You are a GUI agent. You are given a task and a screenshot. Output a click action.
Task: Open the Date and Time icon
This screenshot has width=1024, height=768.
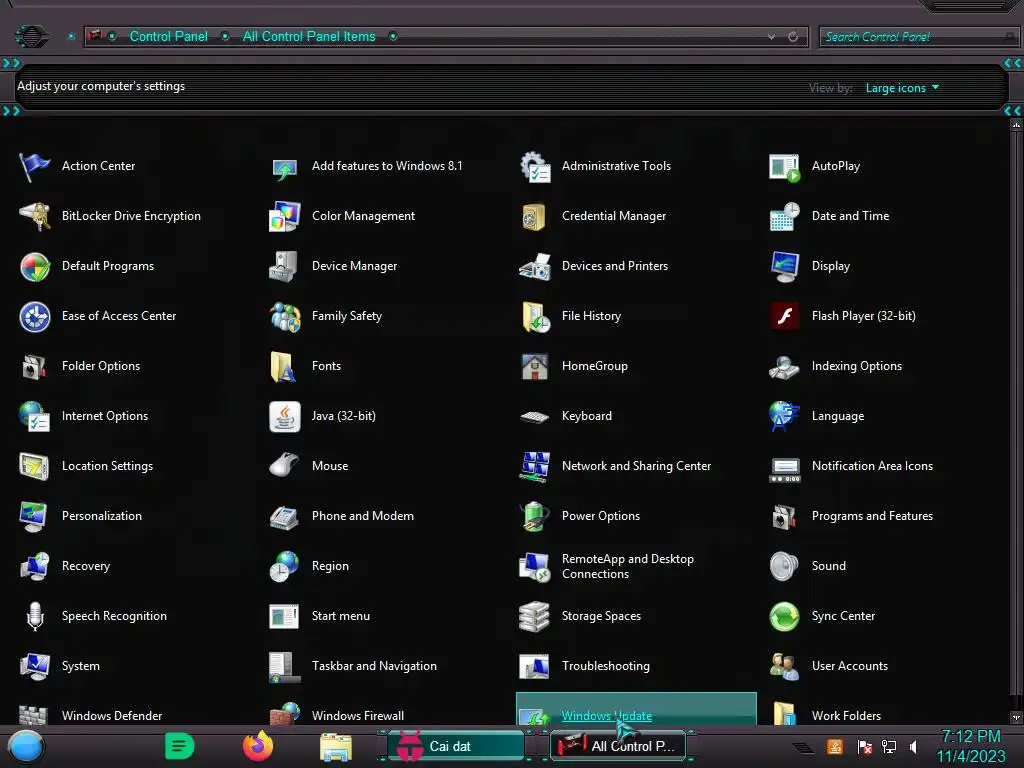(784, 216)
